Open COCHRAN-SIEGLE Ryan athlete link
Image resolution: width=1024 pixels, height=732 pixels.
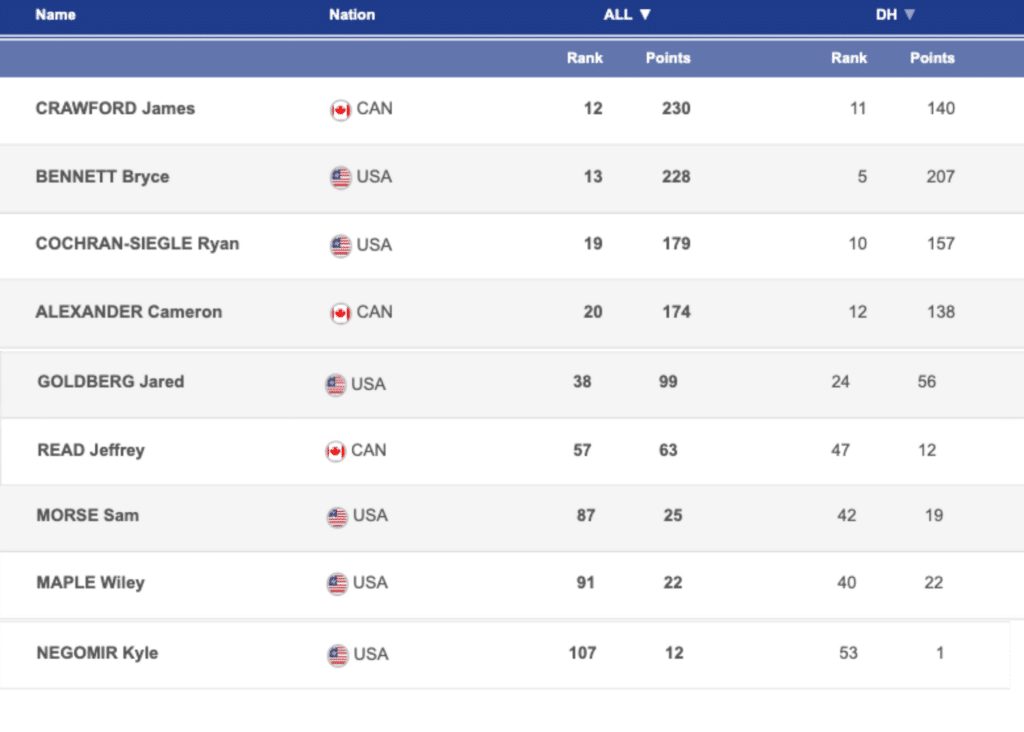coord(137,244)
